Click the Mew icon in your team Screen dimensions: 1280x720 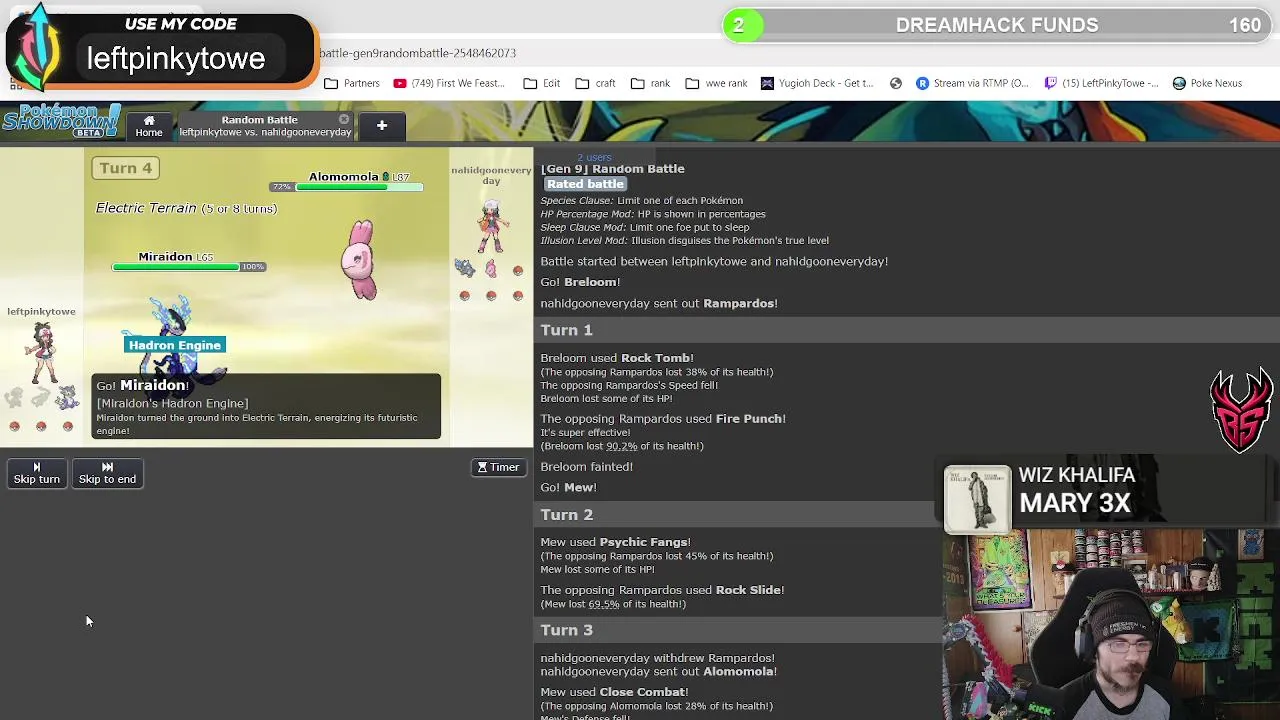[40, 399]
